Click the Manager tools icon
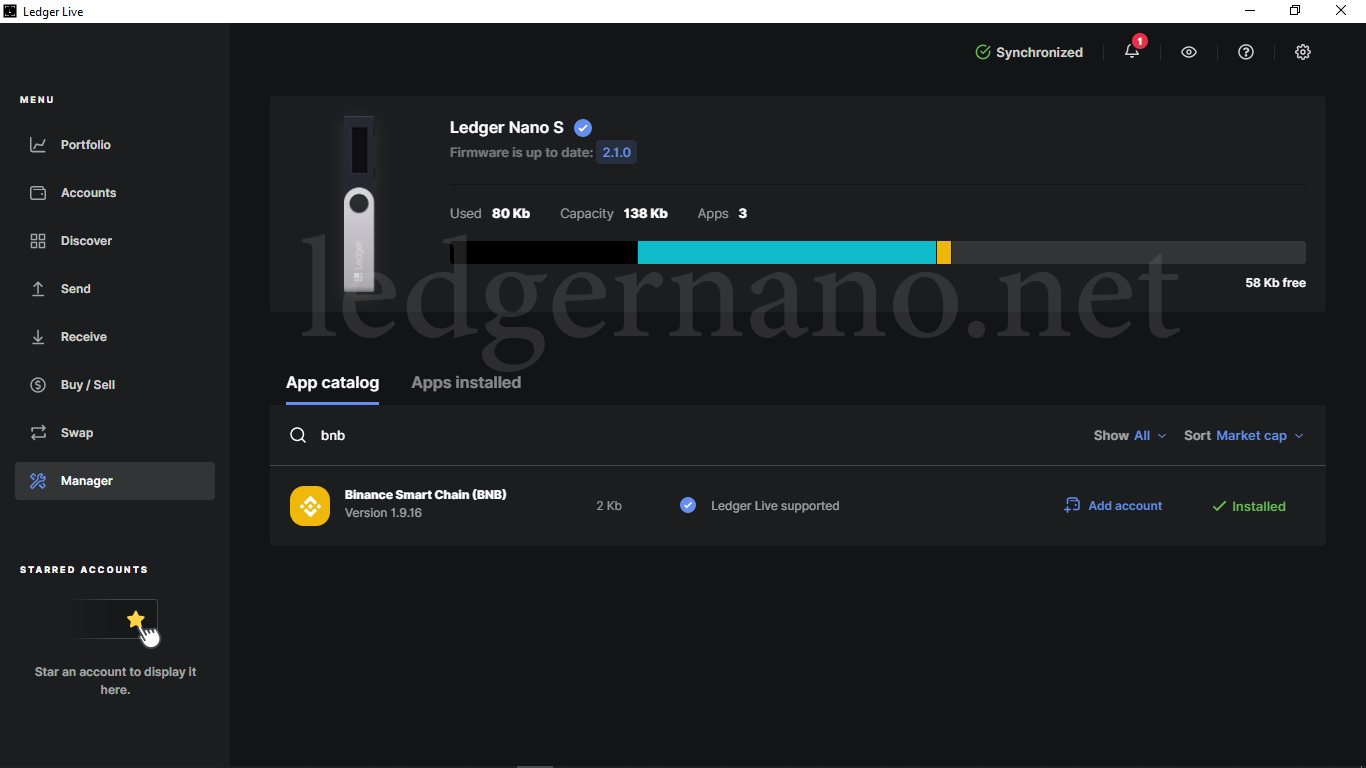This screenshot has height=768, width=1366. point(38,481)
